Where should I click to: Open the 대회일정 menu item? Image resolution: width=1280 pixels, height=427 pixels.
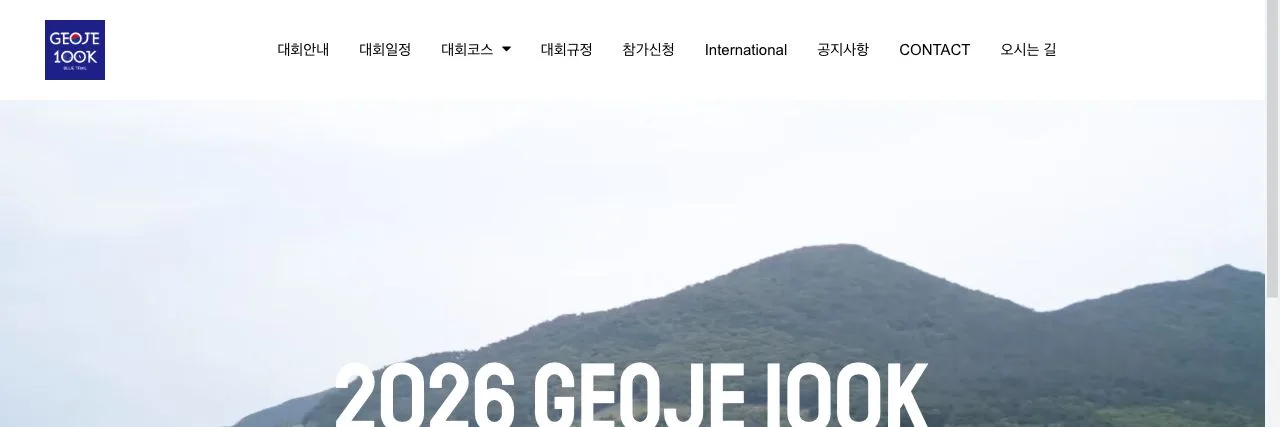click(385, 50)
